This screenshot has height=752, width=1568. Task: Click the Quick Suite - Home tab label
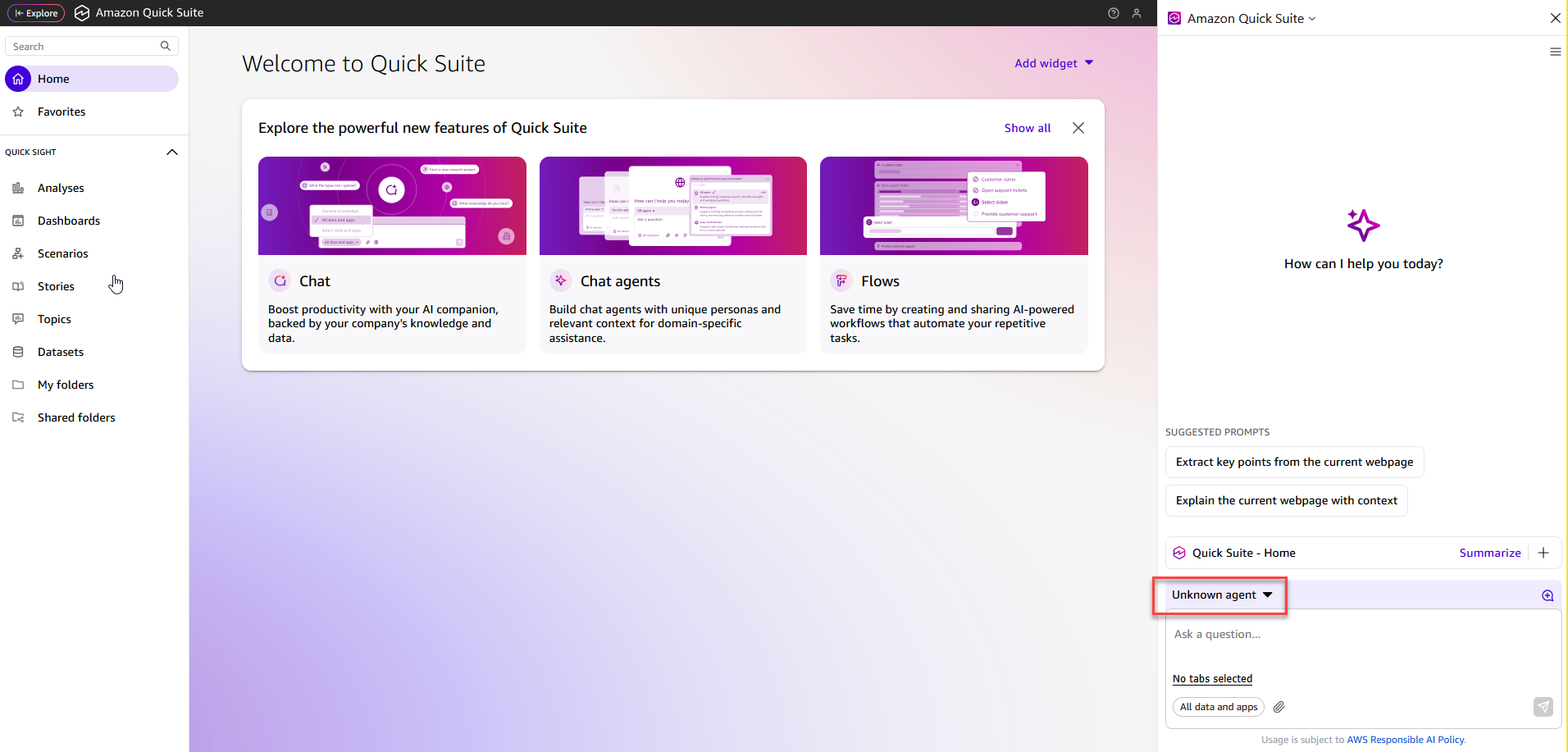1244,554
